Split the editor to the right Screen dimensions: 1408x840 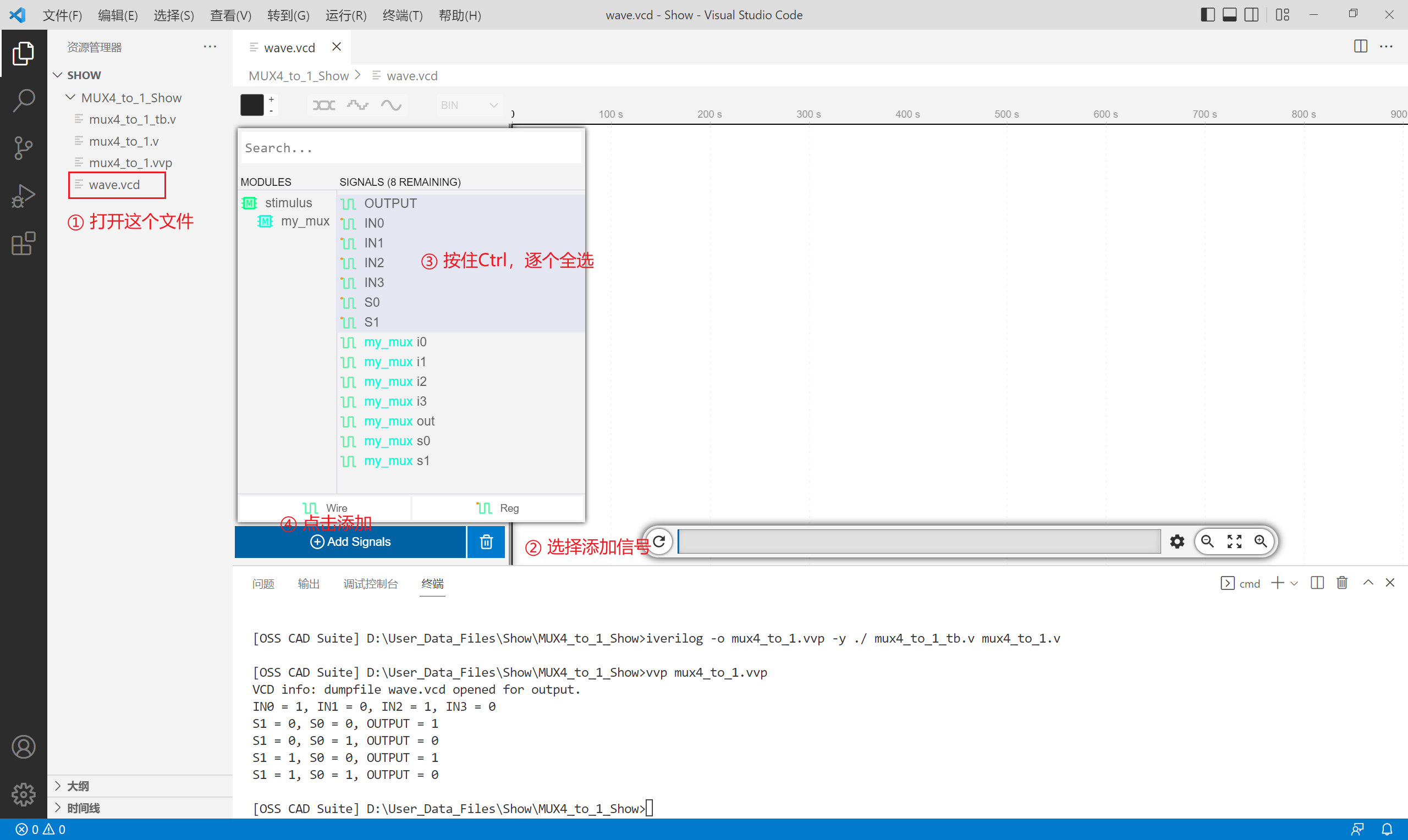pyautogui.click(x=1361, y=46)
